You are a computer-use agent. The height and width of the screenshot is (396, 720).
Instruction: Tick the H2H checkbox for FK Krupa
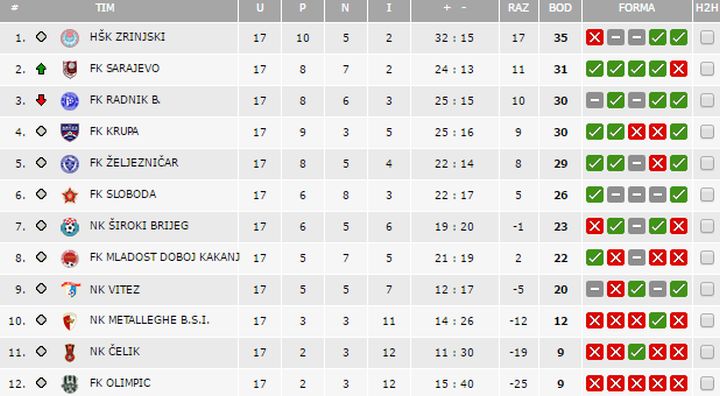point(707,132)
